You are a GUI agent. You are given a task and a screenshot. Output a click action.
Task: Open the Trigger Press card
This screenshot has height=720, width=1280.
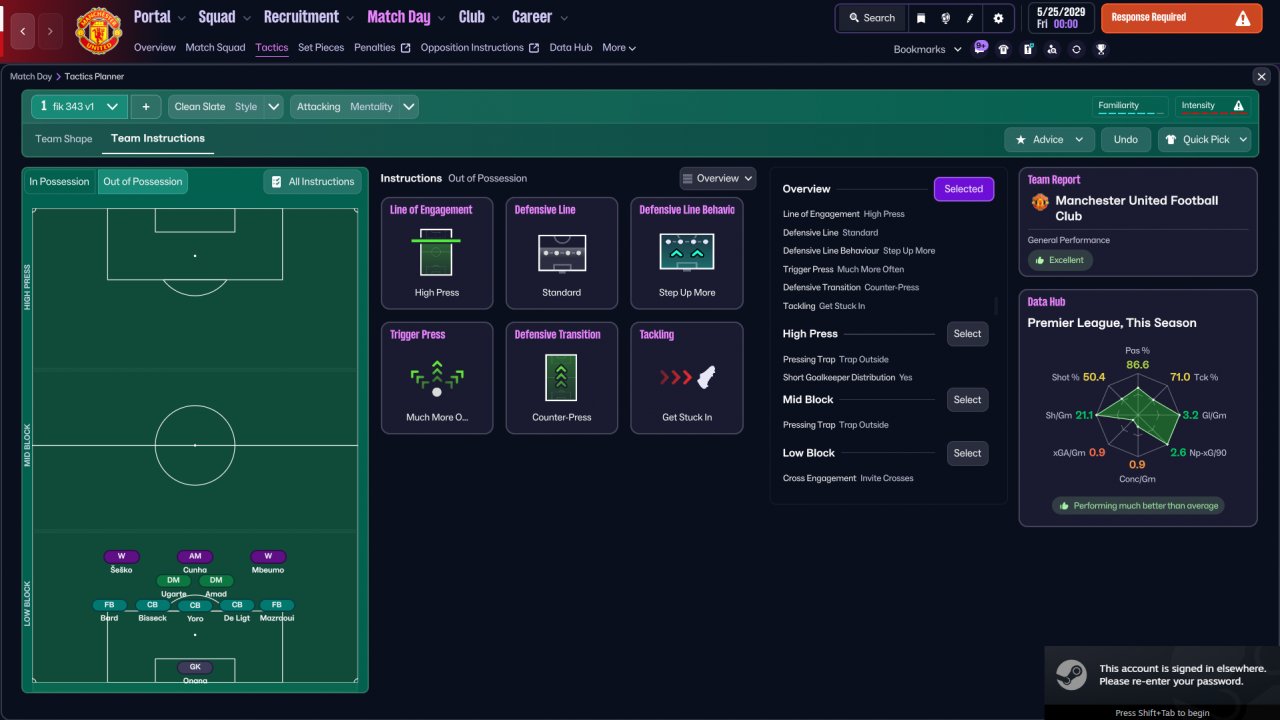coord(437,378)
